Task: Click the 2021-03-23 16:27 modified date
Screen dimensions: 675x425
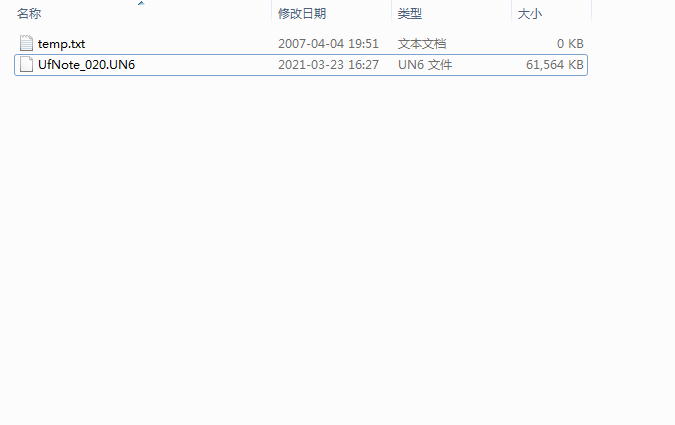Action: [x=328, y=65]
